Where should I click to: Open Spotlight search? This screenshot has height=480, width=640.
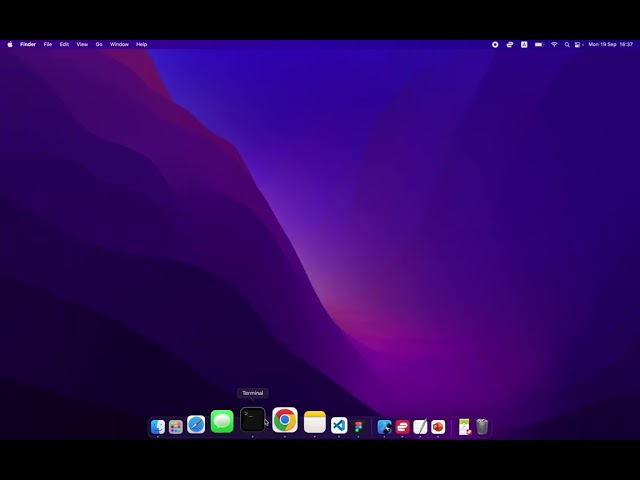(x=567, y=44)
